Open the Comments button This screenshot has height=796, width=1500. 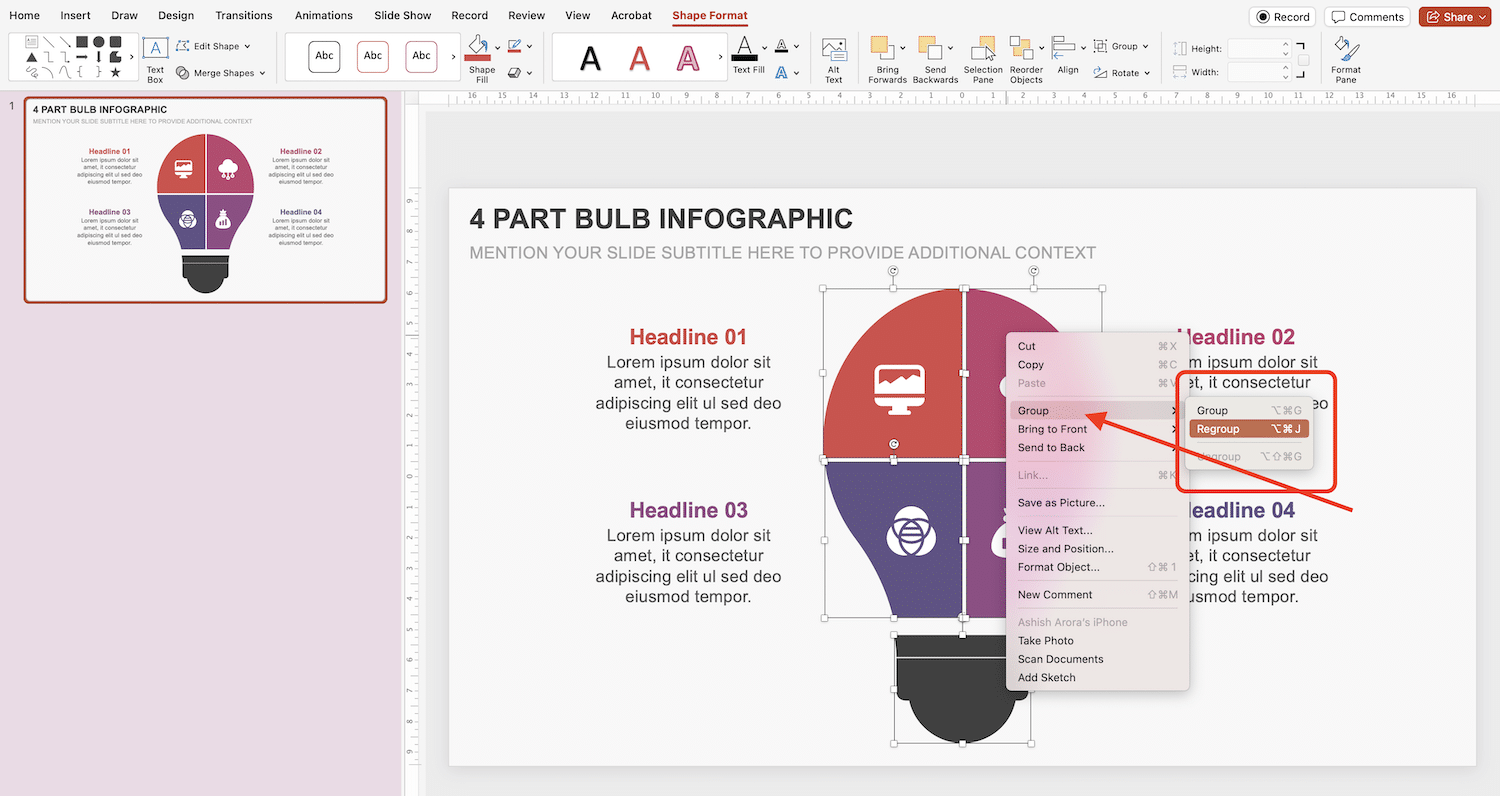[x=1367, y=17]
